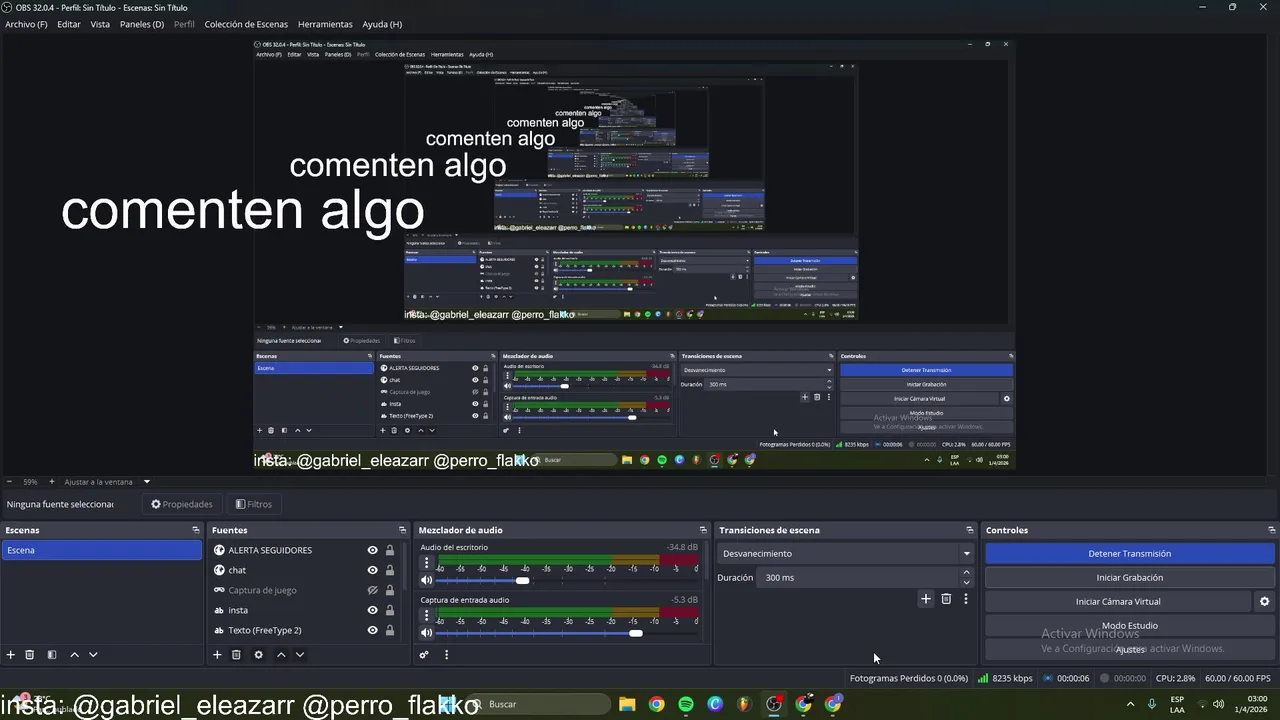Enable Modo Estudio
The width and height of the screenshot is (1280, 720).
coord(1130,626)
